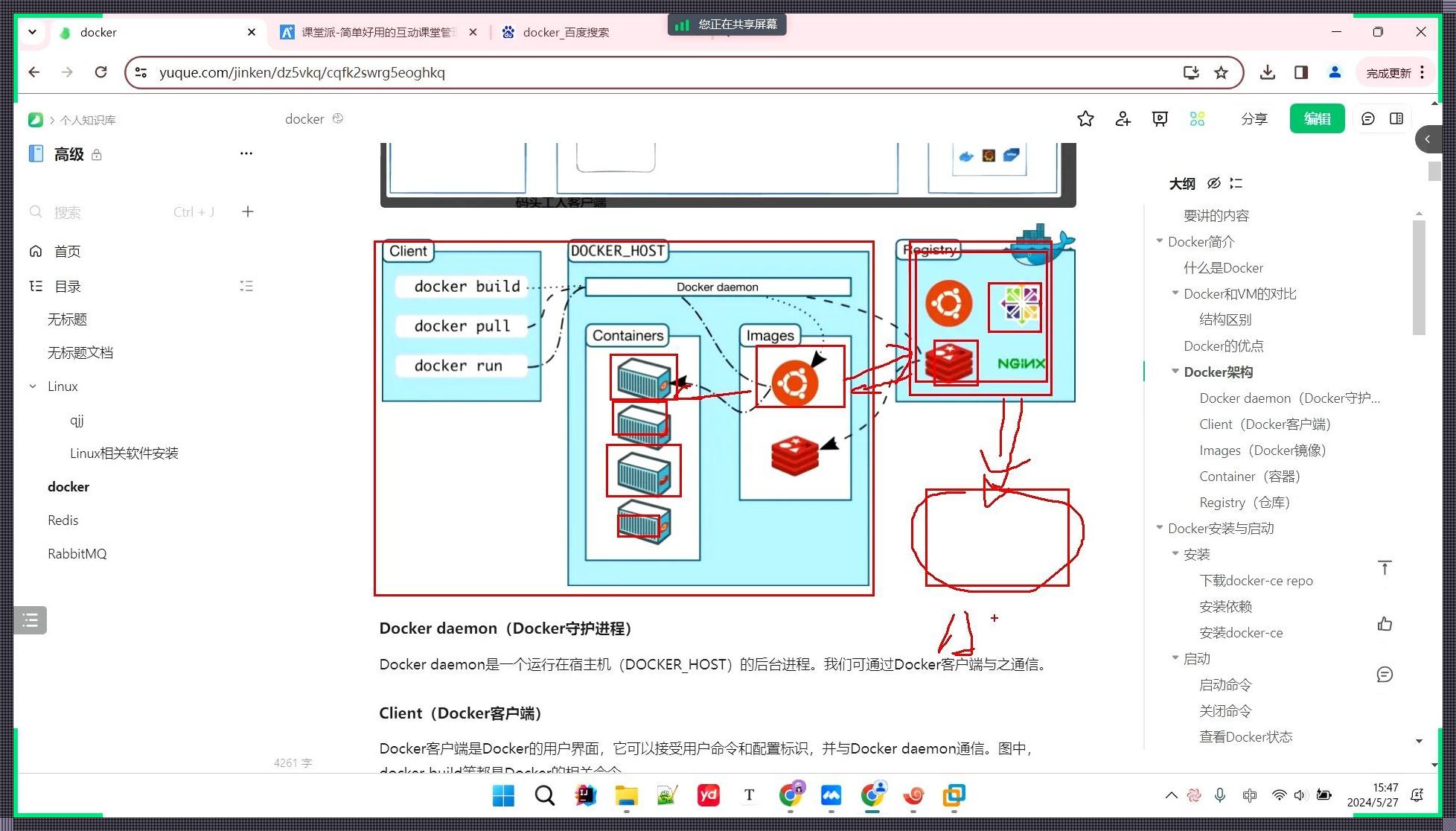Open taskbar search magnifier
Image resolution: width=1456 pixels, height=831 pixels.
click(545, 795)
